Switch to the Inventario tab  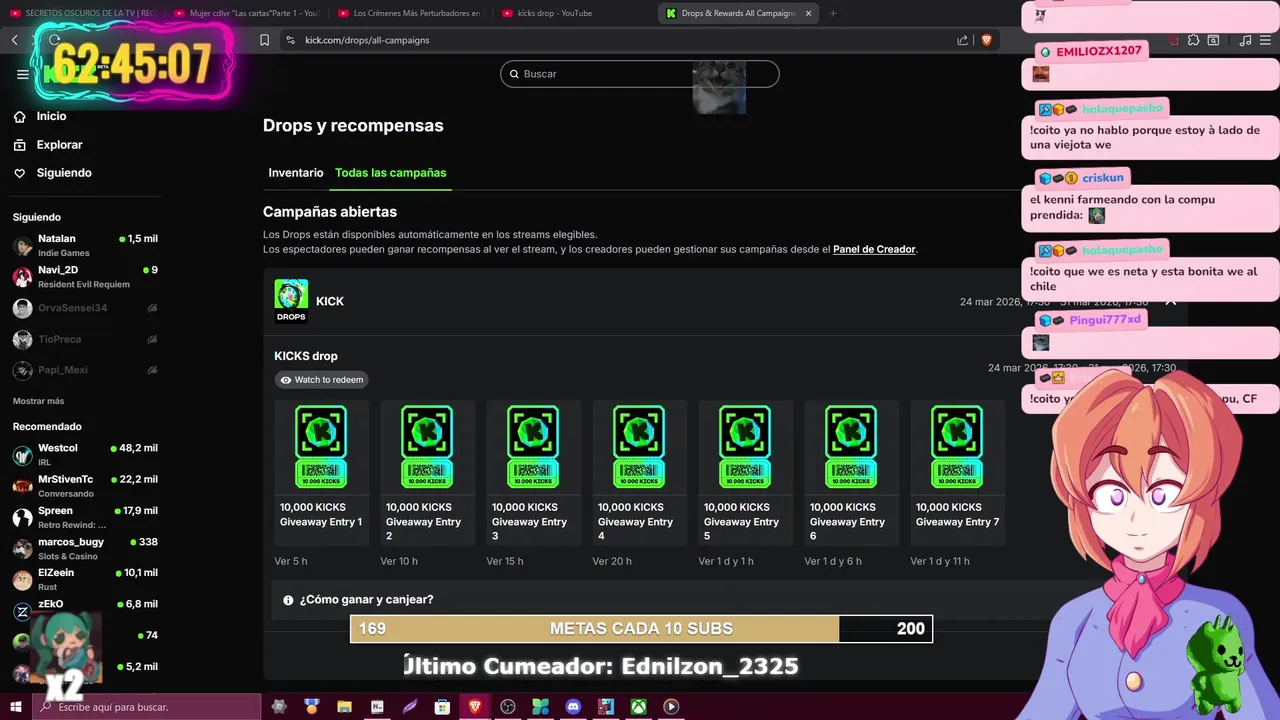(x=296, y=173)
